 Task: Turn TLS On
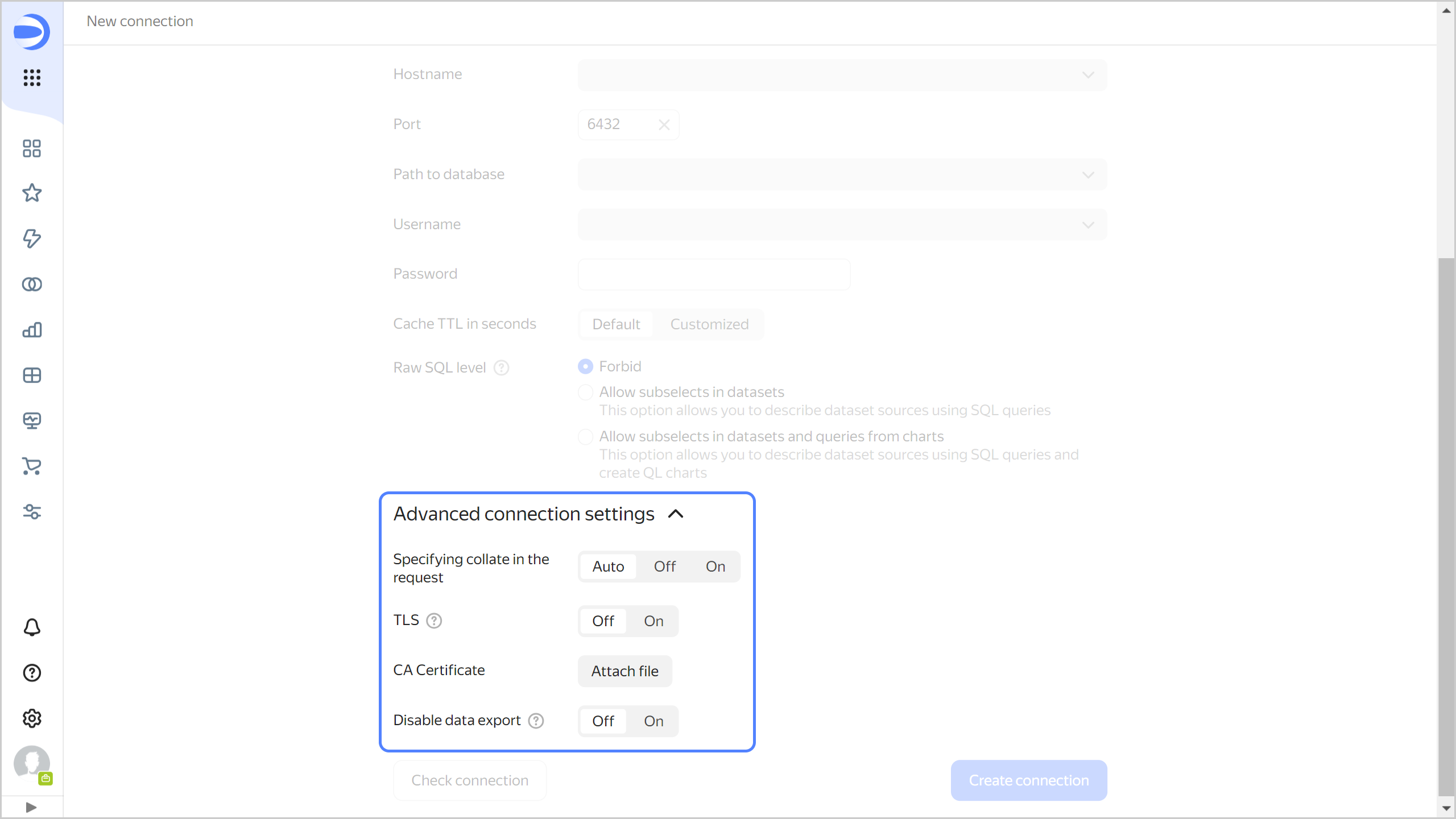point(653,621)
